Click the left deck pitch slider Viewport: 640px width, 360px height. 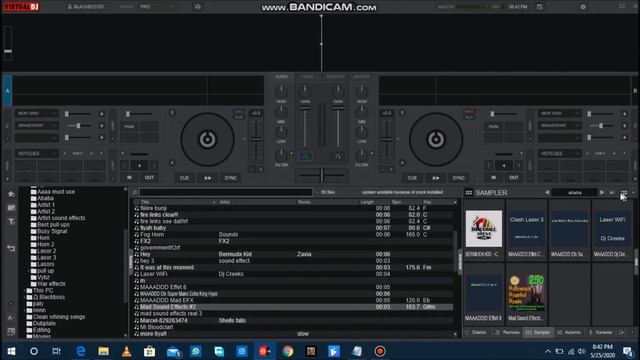[256, 140]
